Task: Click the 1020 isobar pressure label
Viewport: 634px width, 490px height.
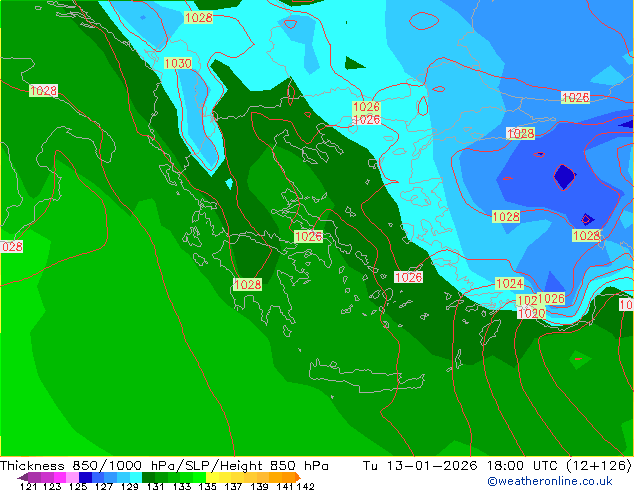Action: point(531,313)
